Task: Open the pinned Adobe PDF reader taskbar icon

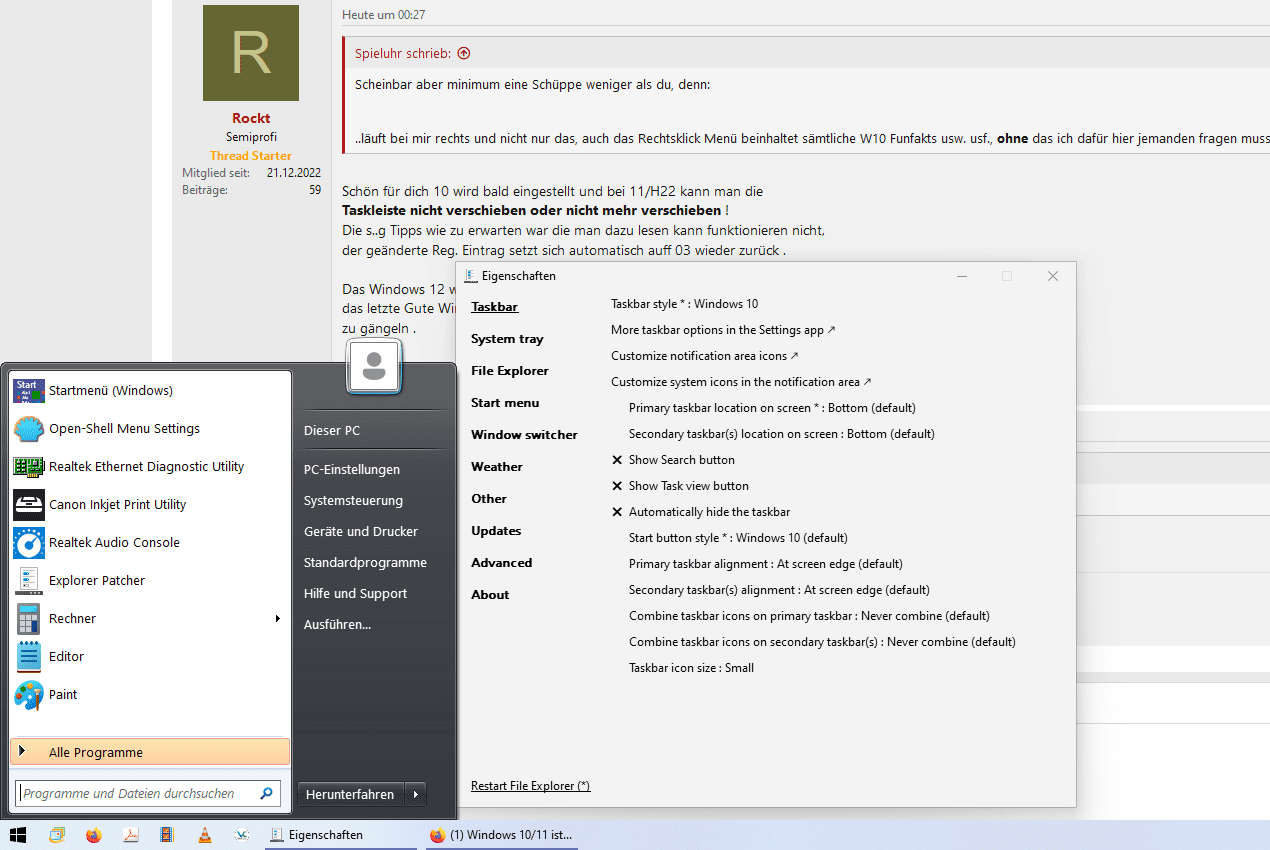Action: [x=131, y=835]
